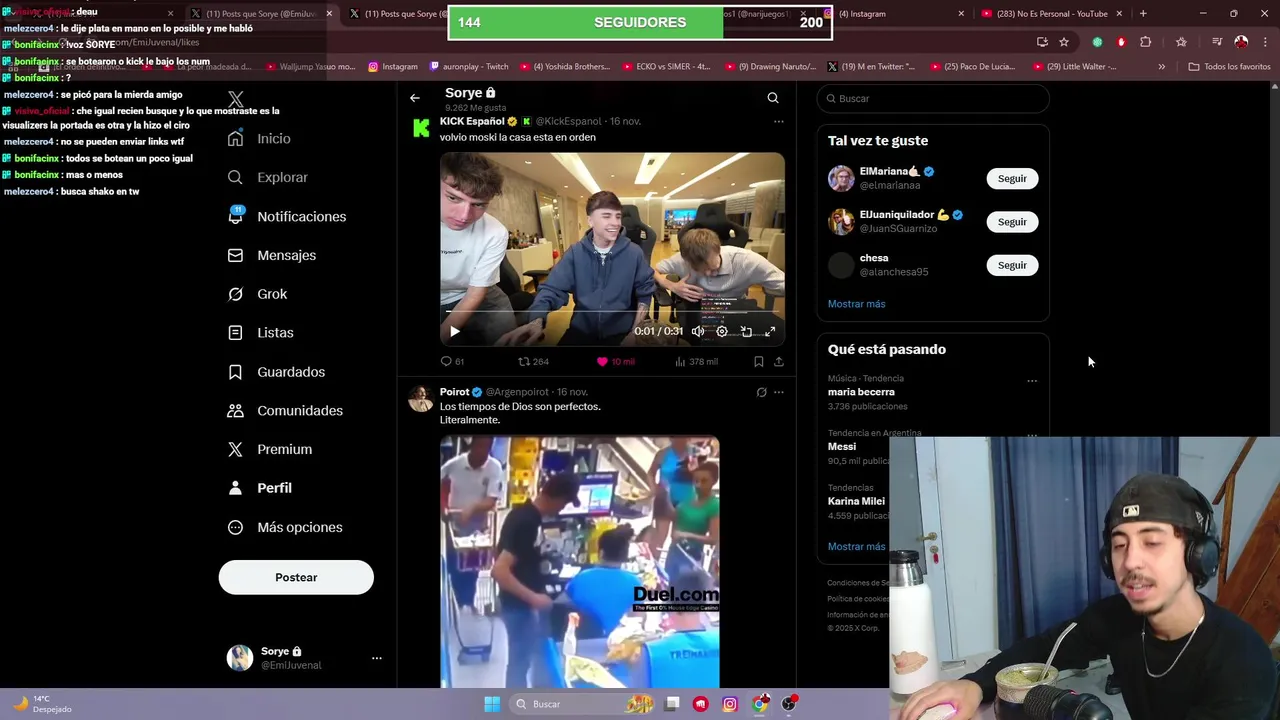Open options for maria becerra trend

1032,381
